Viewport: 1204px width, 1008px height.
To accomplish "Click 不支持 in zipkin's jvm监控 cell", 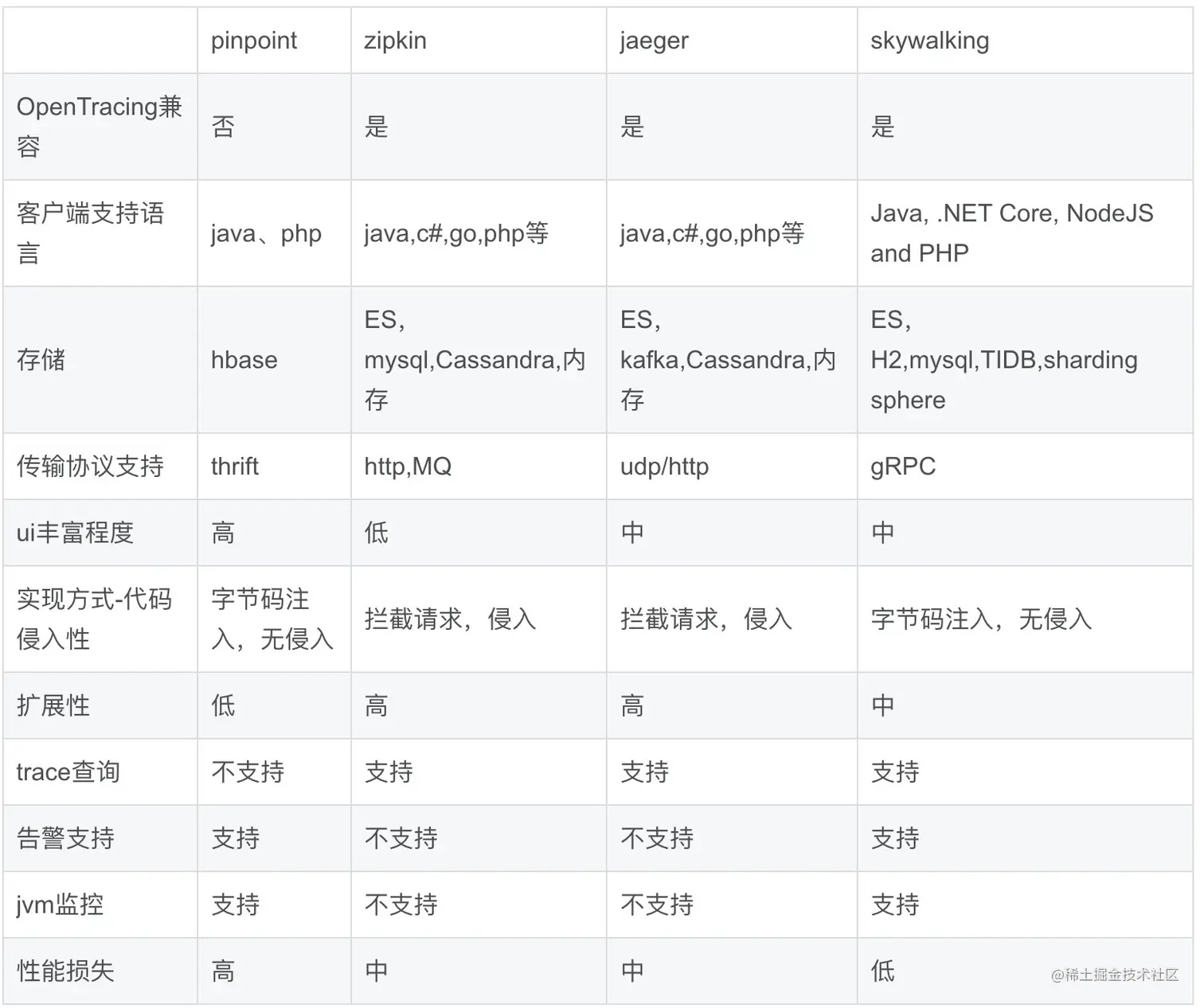I will (x=401, y=904).
